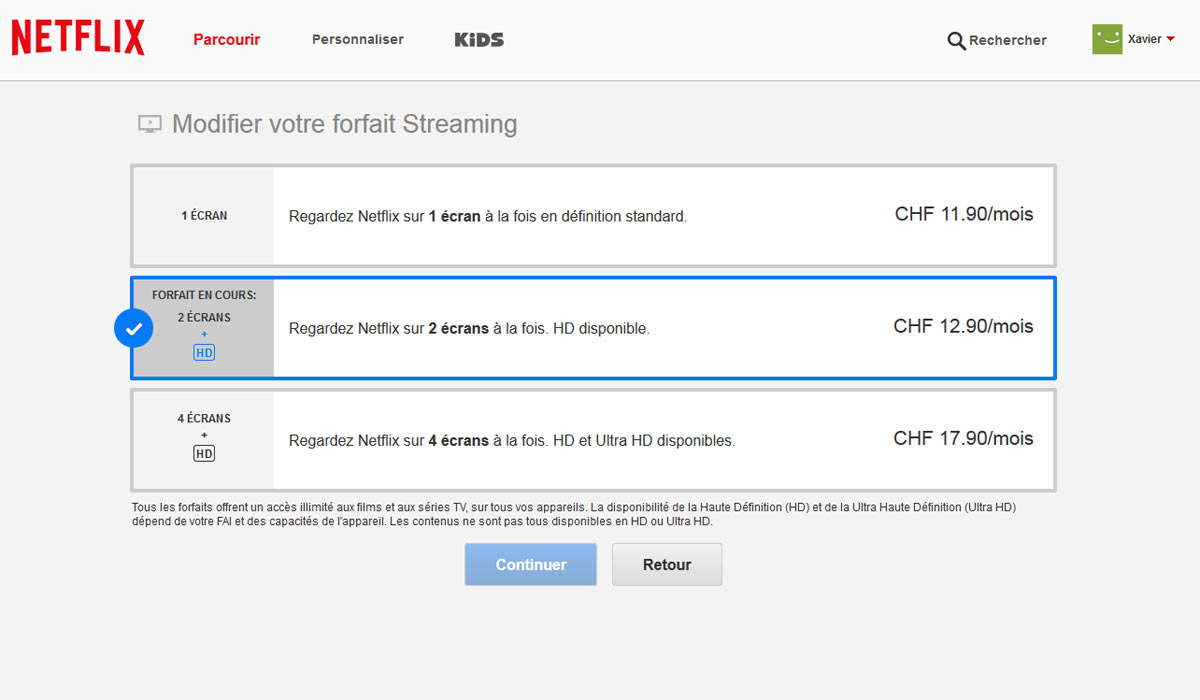Image resolution: width=1200 pixels, height=700 pixels.
Task: Click the Retour button
Action: pos(666,564)
